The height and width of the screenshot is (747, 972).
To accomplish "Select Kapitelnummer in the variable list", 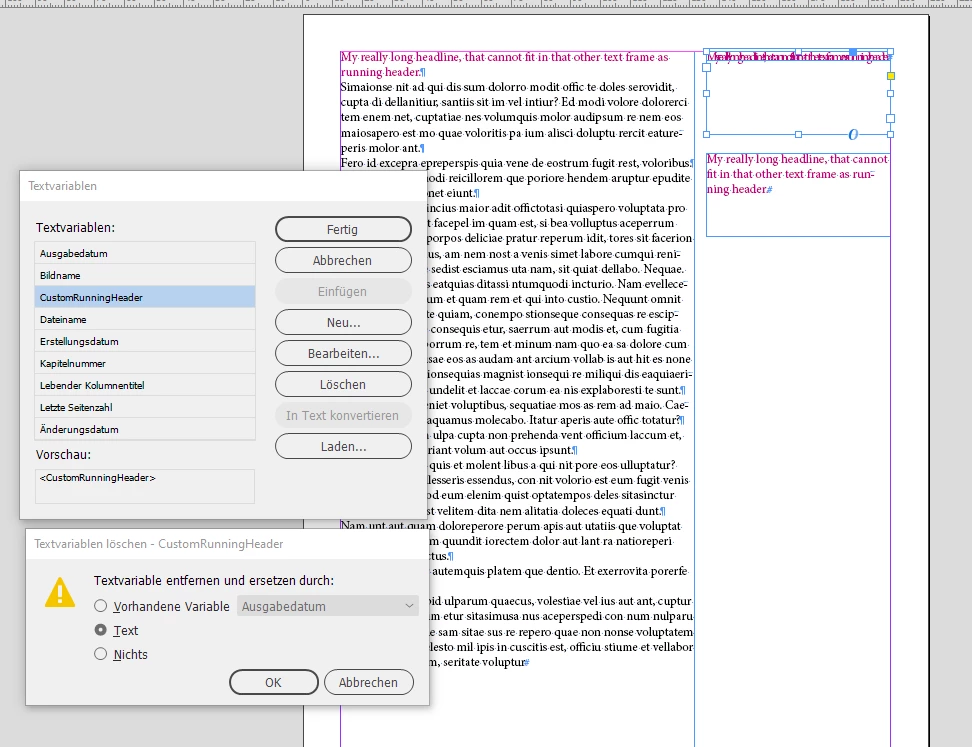I will pyautogui.click(x=145, y=363).
